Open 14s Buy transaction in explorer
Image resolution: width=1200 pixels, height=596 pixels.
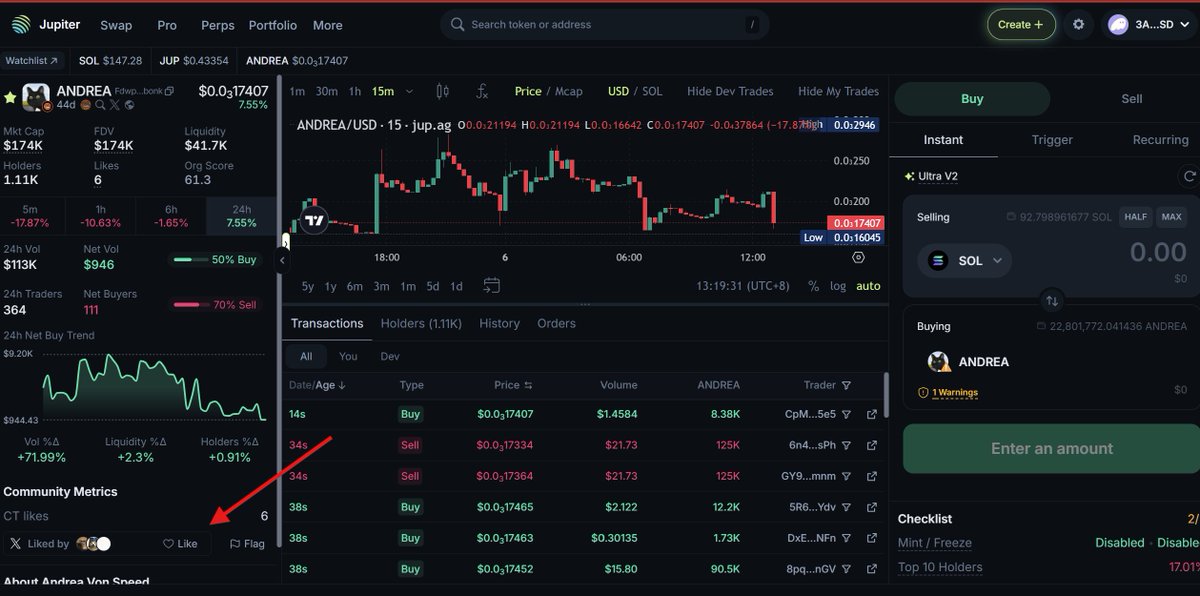click(872, 414)
